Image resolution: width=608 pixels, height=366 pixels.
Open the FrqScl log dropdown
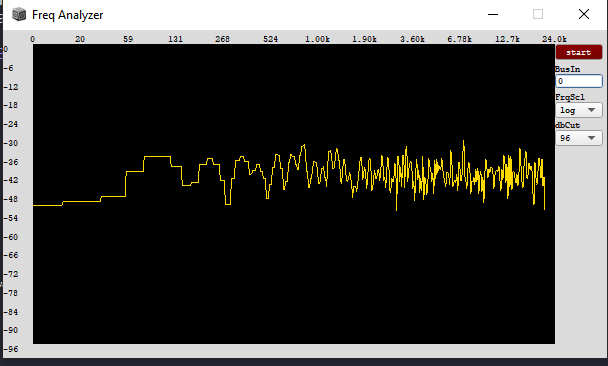(579, 110)
